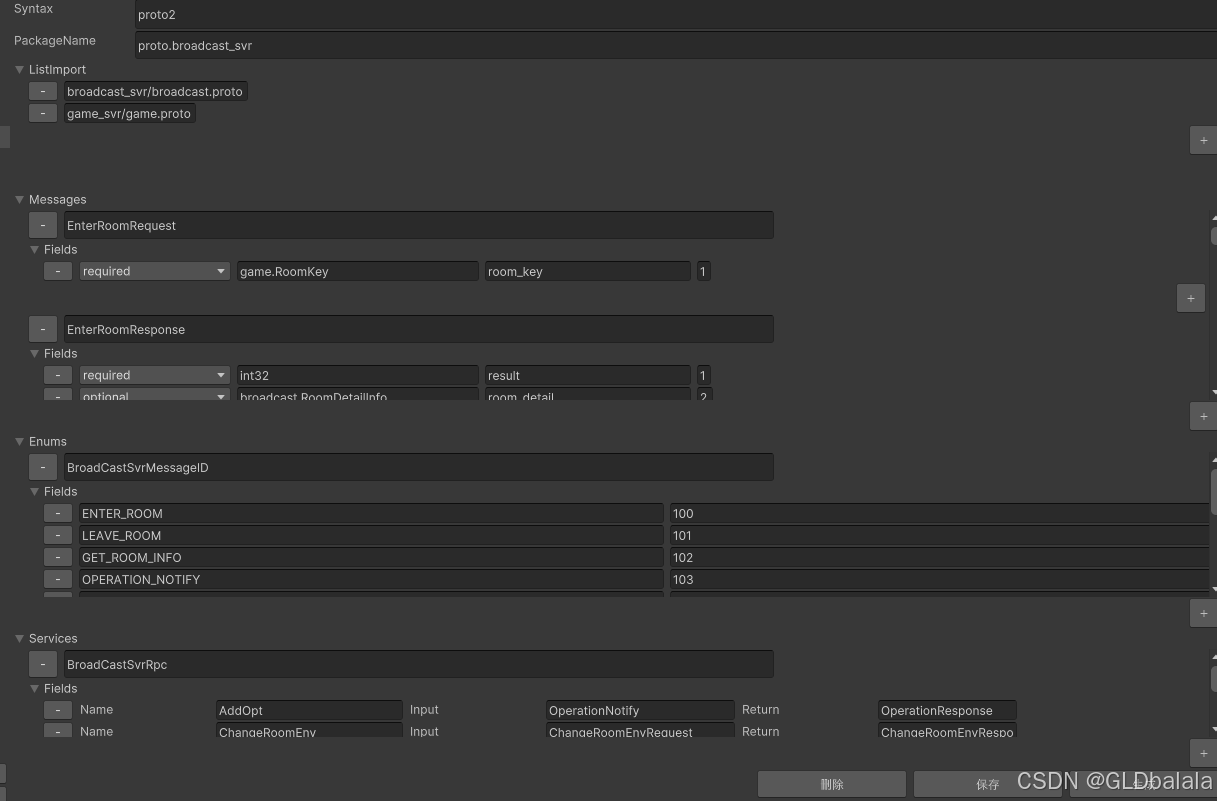Click the 删除 delete button
Viewport: 1217px width, 801px height.
[x=832, y=784]
